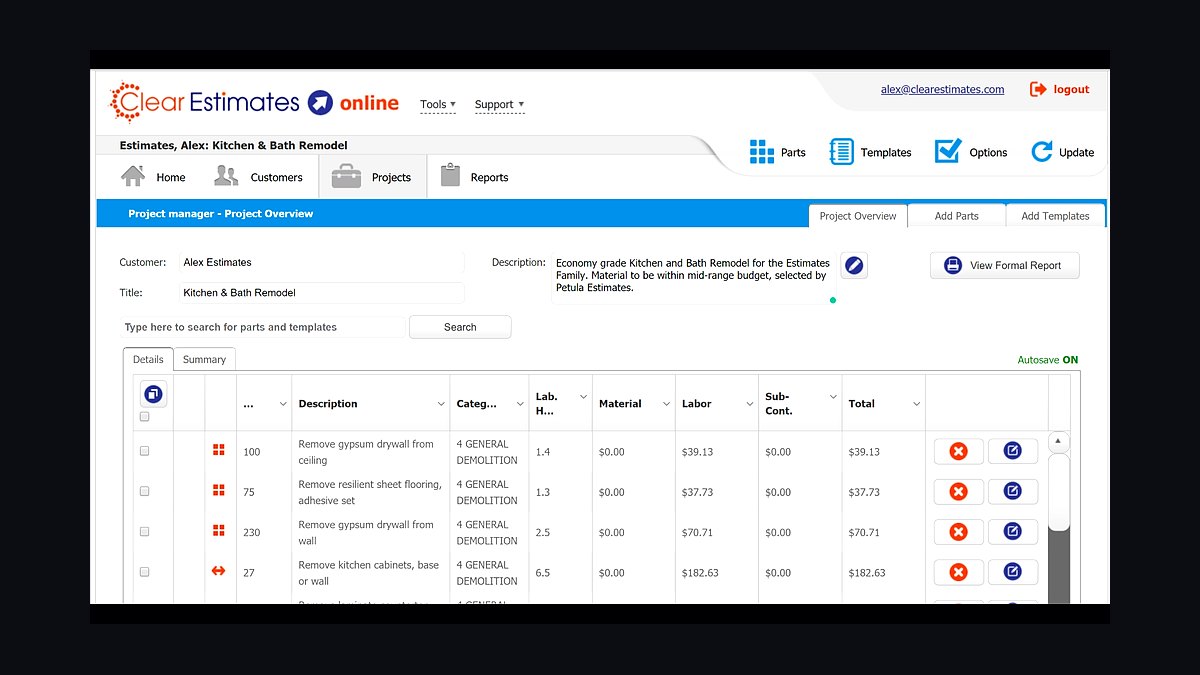Toggle Autosave ON indicator
This screenshot has width=1200, height=675.
[x=1048, y=360]
